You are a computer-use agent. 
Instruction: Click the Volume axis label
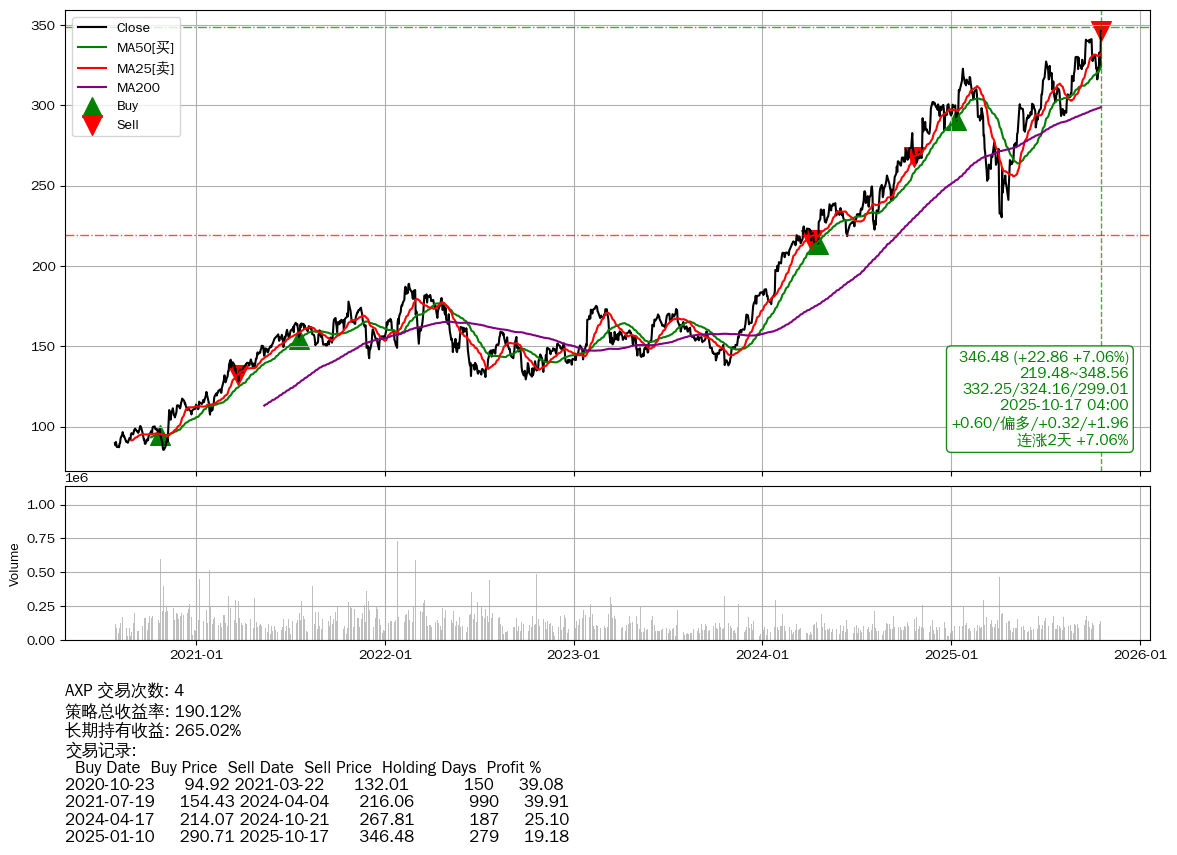point(14,564)
